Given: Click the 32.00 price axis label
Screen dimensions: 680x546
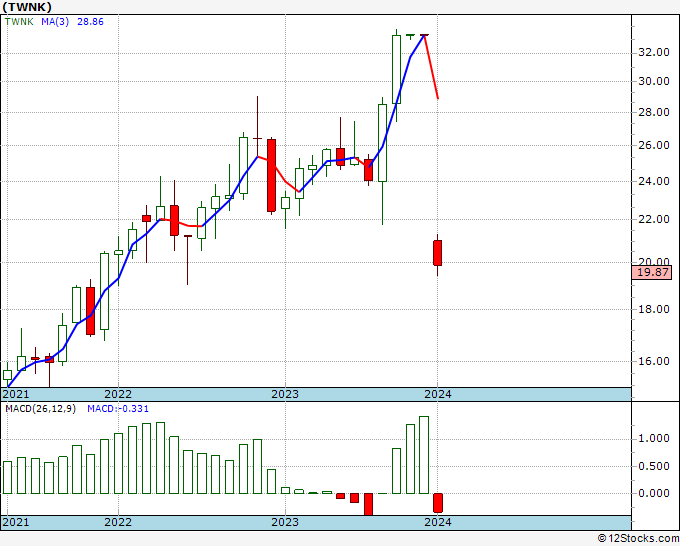Looking at the screenshot, I should [654, 52].
